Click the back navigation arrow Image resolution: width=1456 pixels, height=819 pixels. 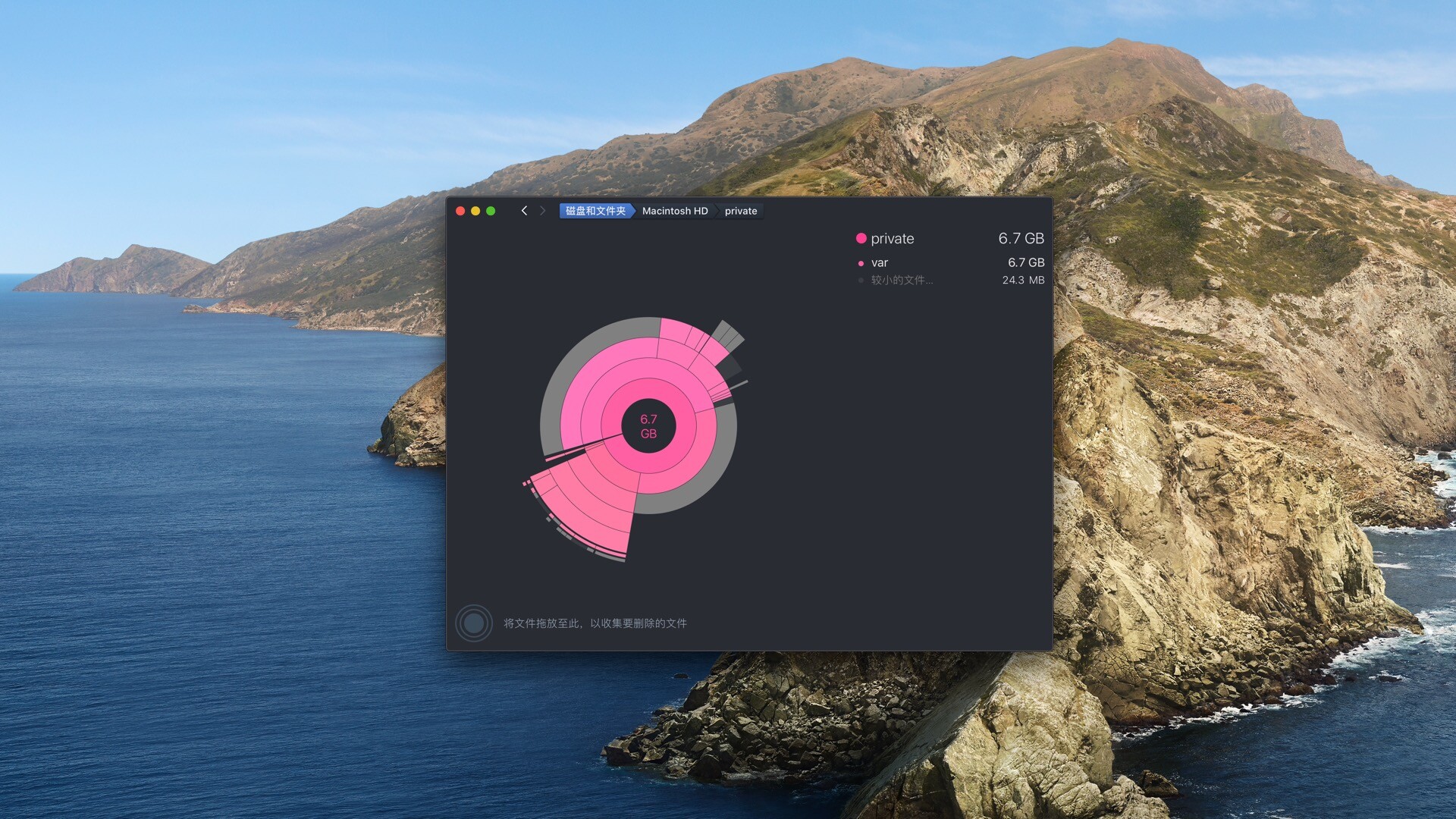[x=524, y=211]
